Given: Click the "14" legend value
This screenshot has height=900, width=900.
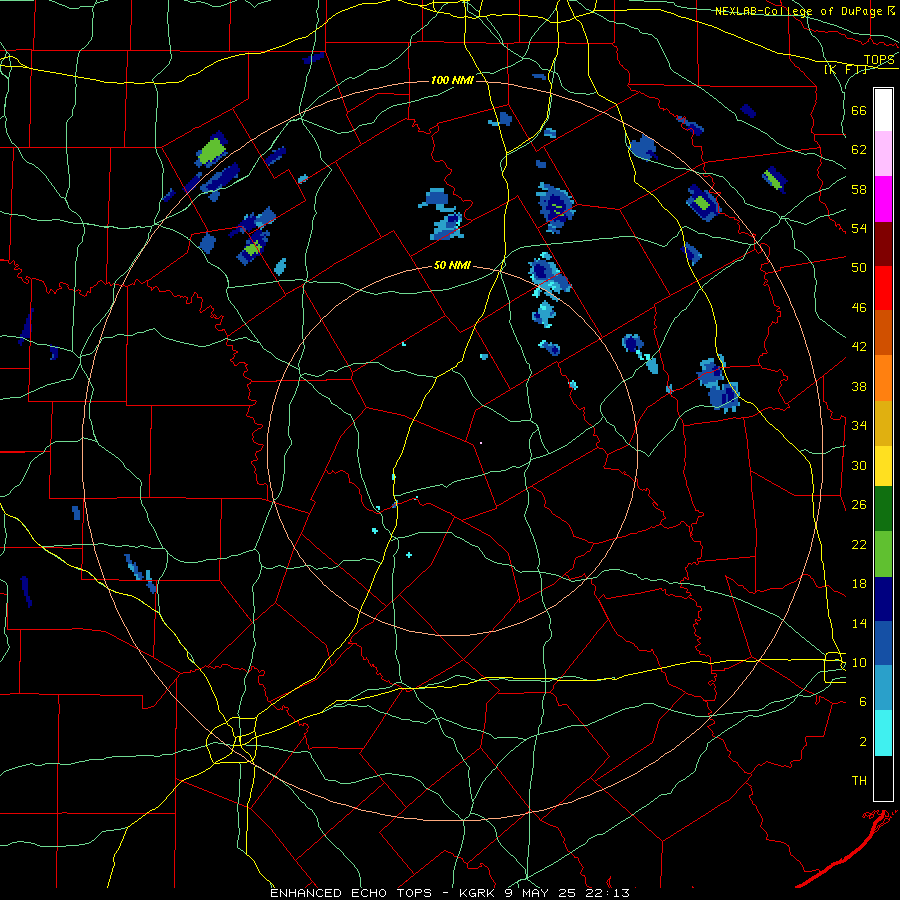Looking at the screenshot, I should (859, 623).
